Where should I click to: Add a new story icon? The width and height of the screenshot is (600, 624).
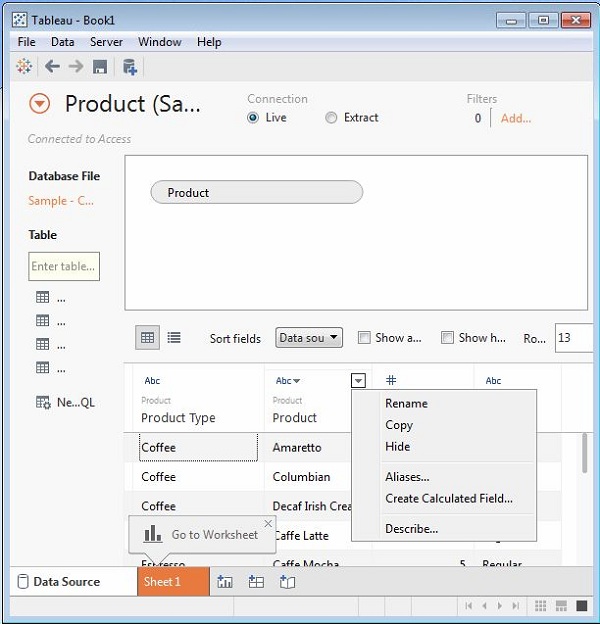(x=287, y=582)
